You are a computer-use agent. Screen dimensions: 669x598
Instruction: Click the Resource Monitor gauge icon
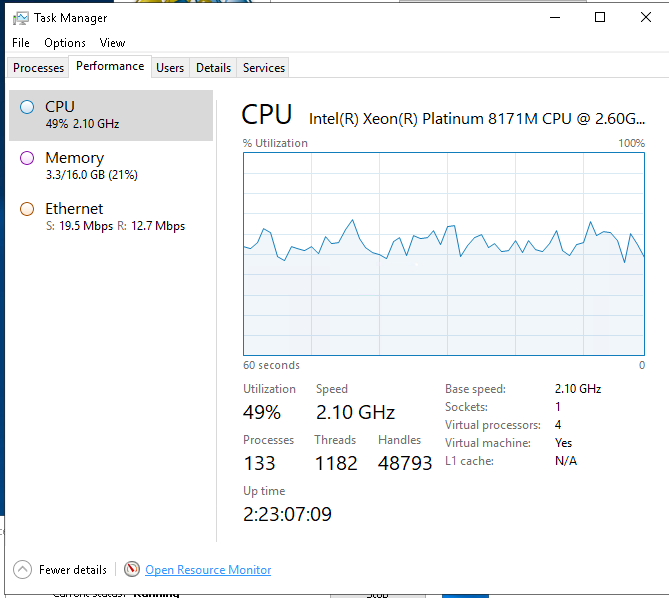click(x=132, y=570)
